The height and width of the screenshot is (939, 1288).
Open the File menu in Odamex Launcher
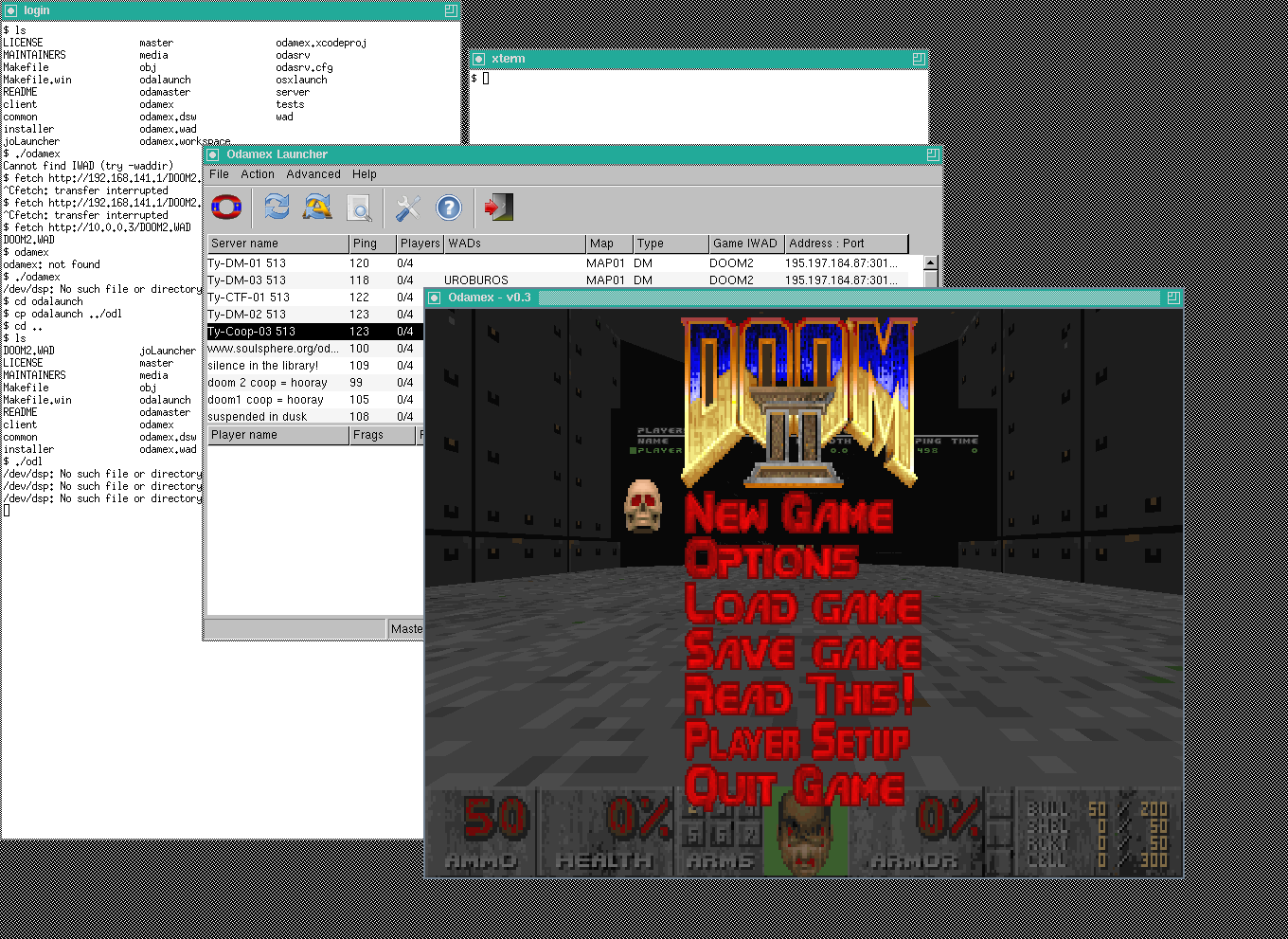(219, 174)
